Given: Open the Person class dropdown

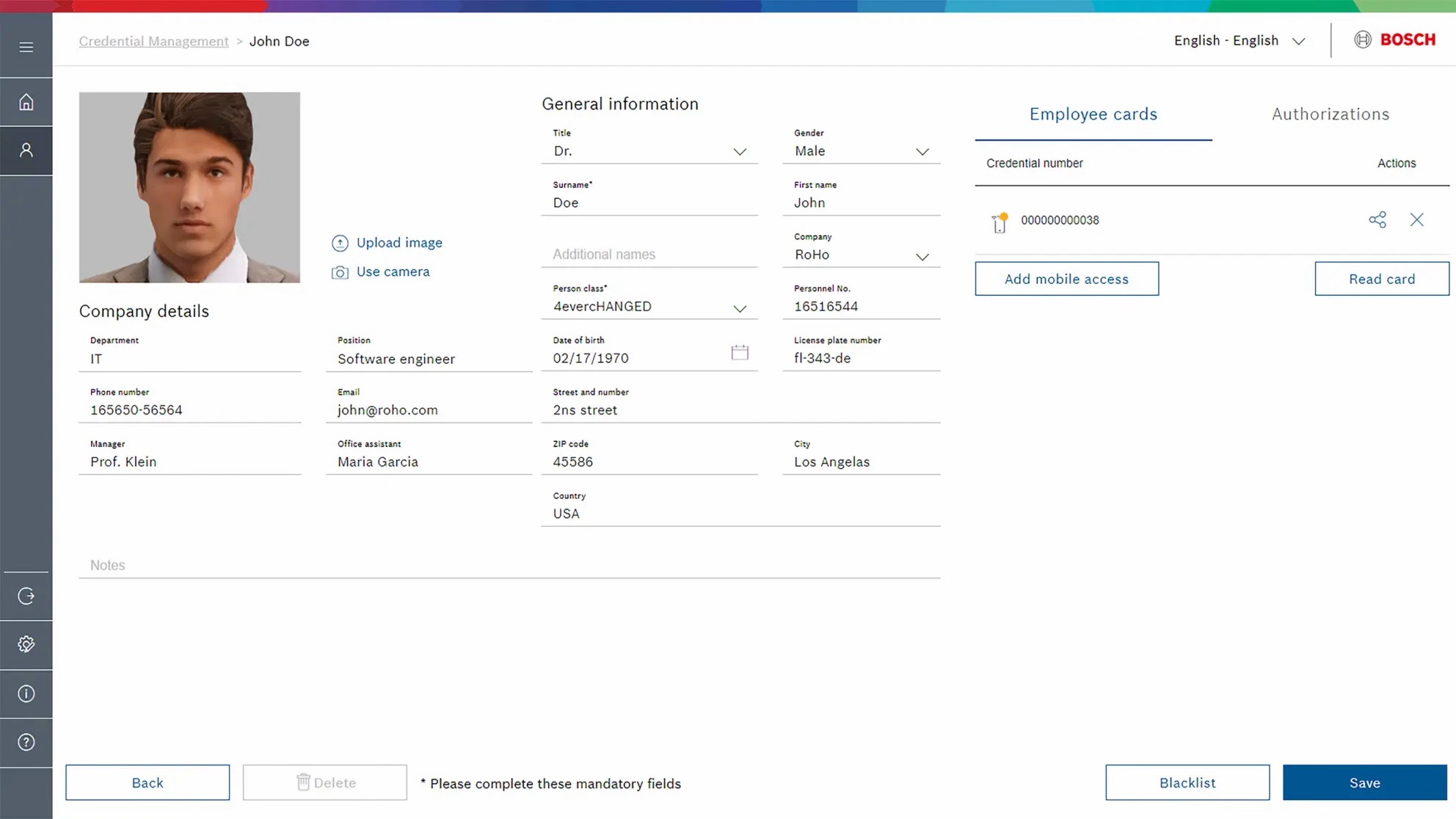Looking at the screenshot, I should click(649, 307).
